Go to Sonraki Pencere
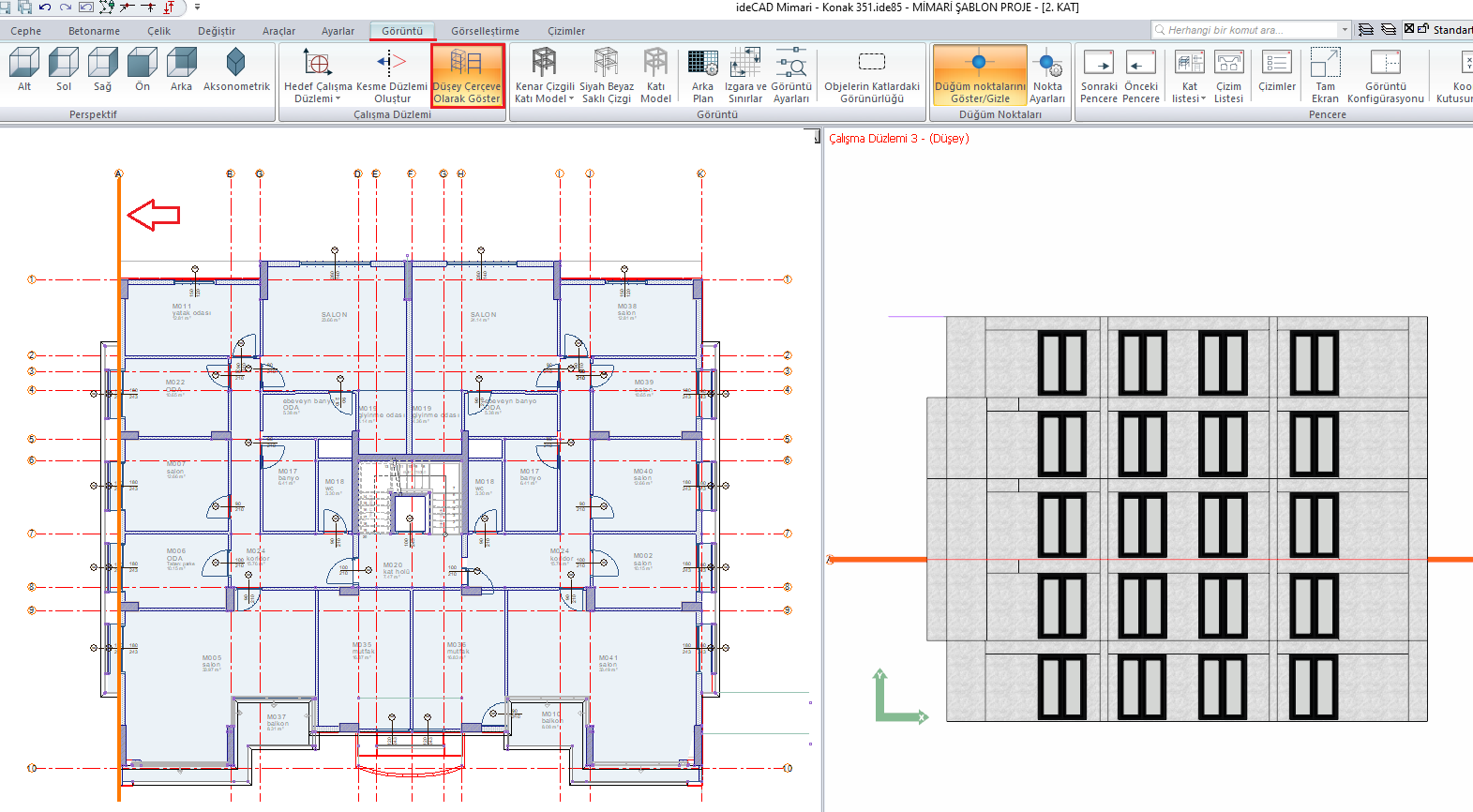Viewport: 1473px width, 812px height. (x=1098, y=75)
